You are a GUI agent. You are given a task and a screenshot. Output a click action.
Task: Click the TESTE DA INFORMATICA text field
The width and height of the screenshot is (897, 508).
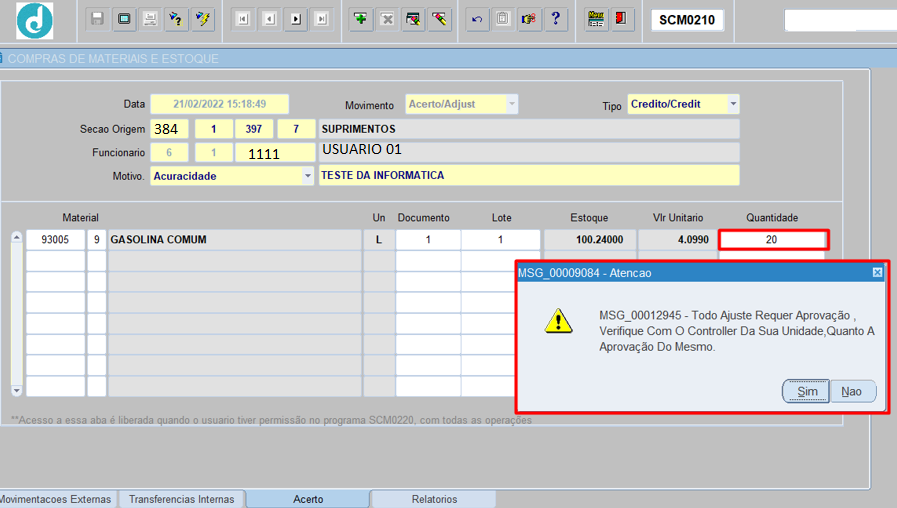pos(529,175)
